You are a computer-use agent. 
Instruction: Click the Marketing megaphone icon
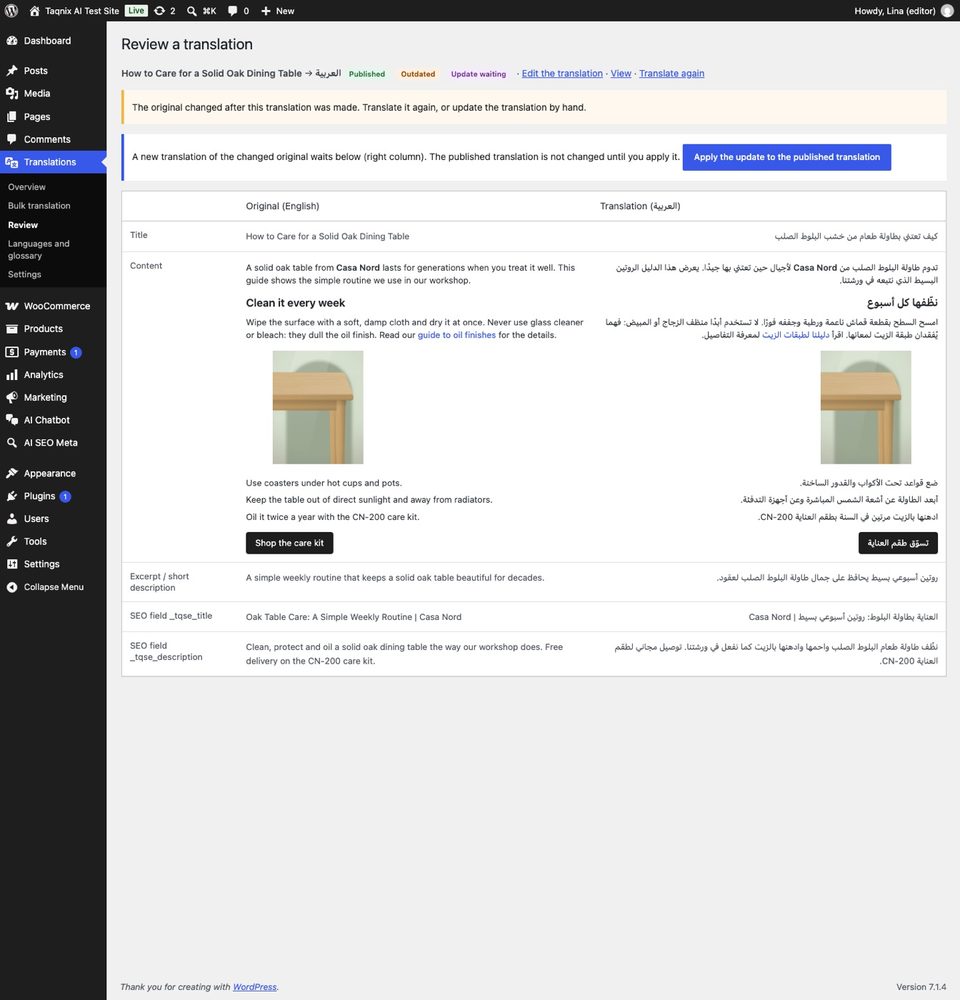12,397
